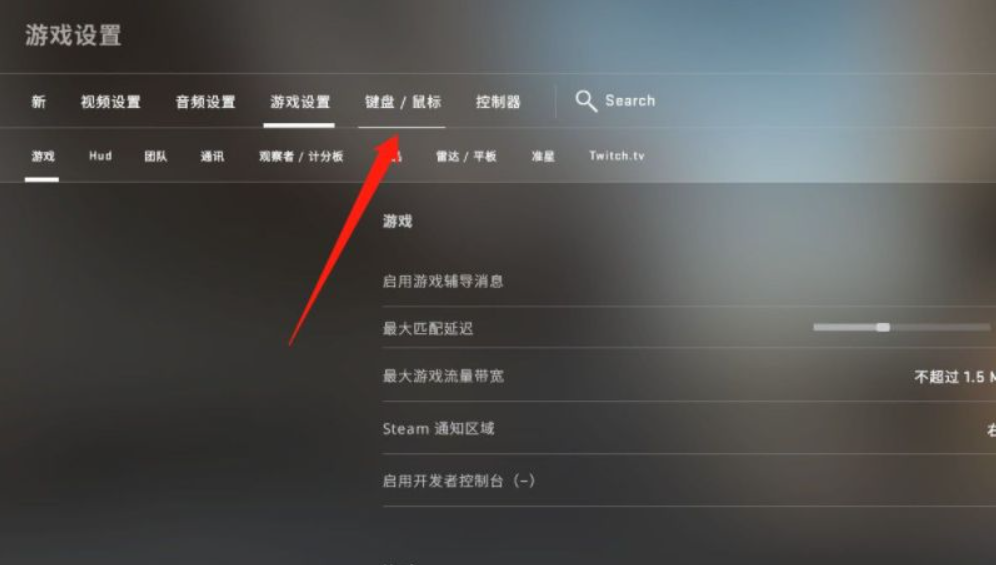This screenshot has height=565, width=996.
Task: Open the 通讯 sub-tab
Action: [212, 156]
